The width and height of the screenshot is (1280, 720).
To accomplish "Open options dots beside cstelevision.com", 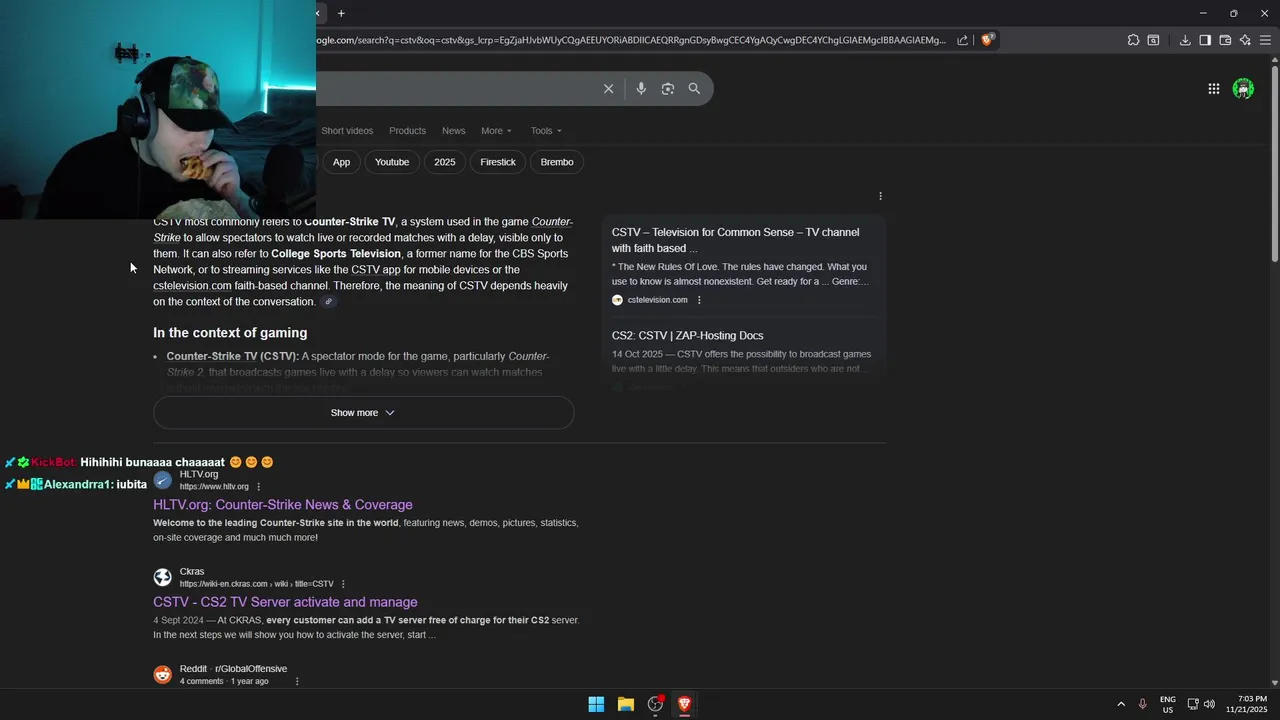I will point(699,300).
